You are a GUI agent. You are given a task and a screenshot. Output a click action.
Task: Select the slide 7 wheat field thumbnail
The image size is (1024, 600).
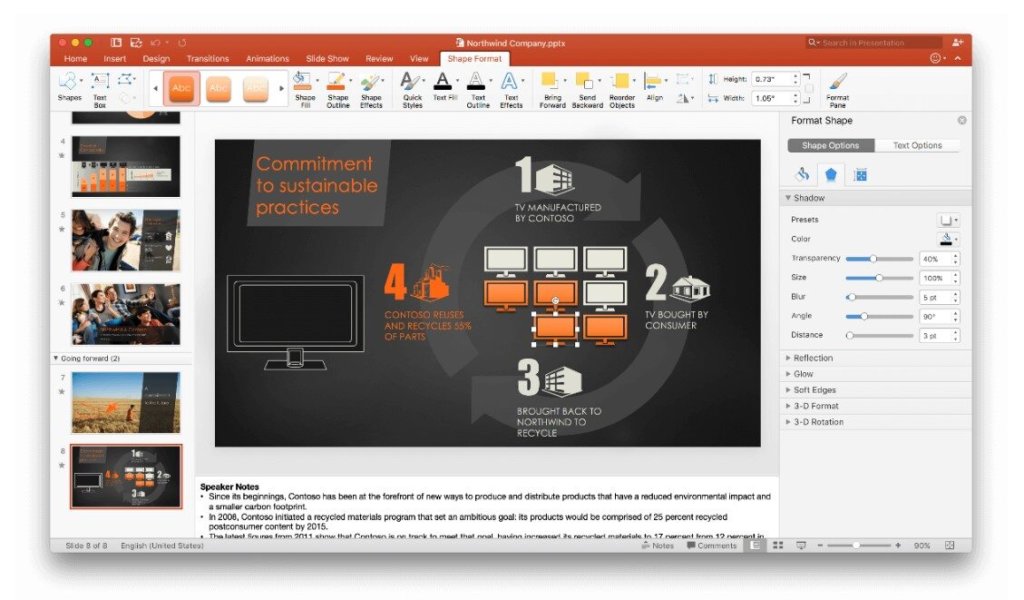coord(125,402)
